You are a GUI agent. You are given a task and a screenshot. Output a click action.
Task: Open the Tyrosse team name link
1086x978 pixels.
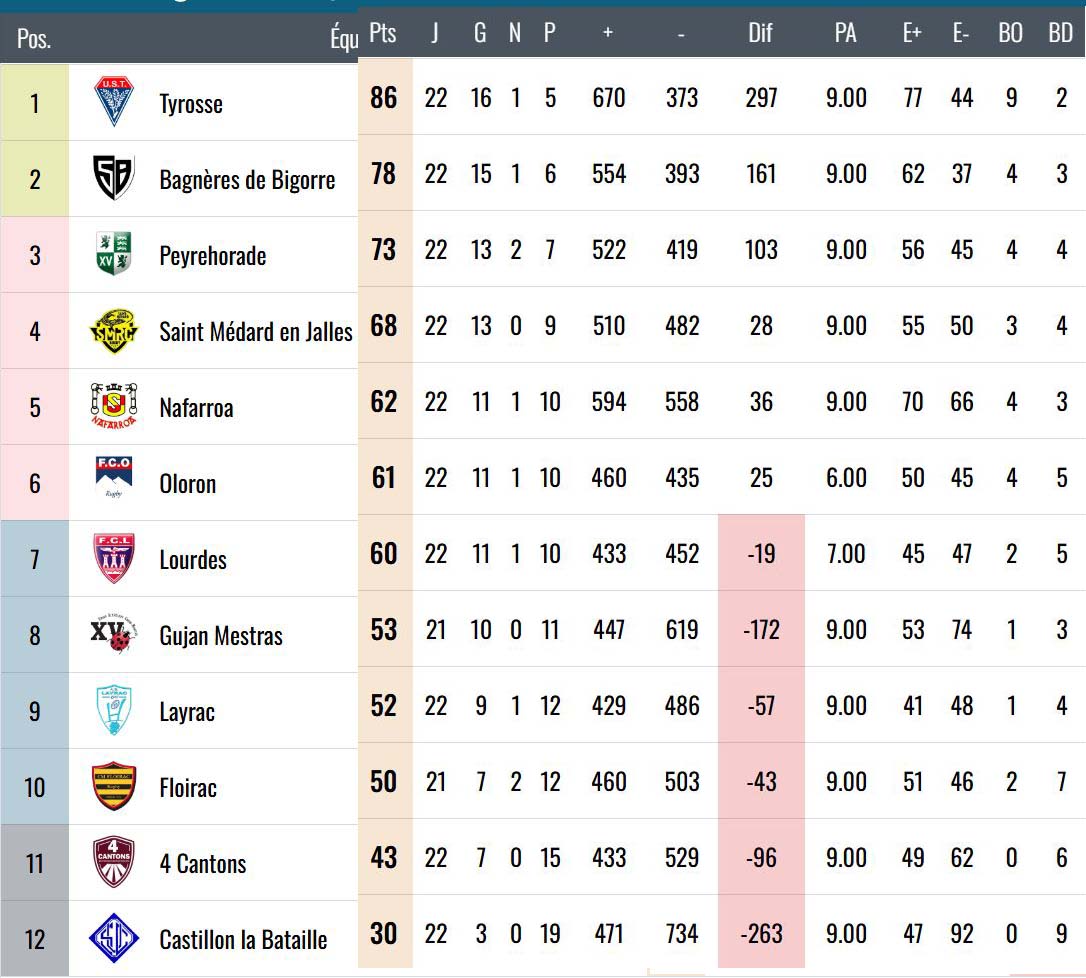pos(191,104)
